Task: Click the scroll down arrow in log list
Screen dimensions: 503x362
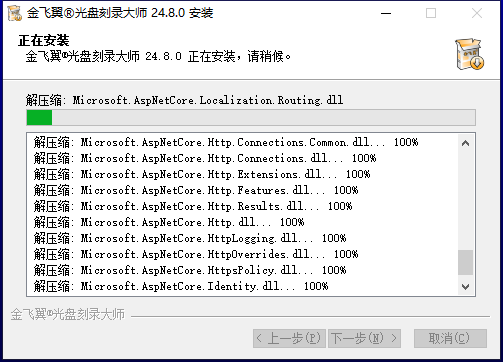Action: (466, 286)
